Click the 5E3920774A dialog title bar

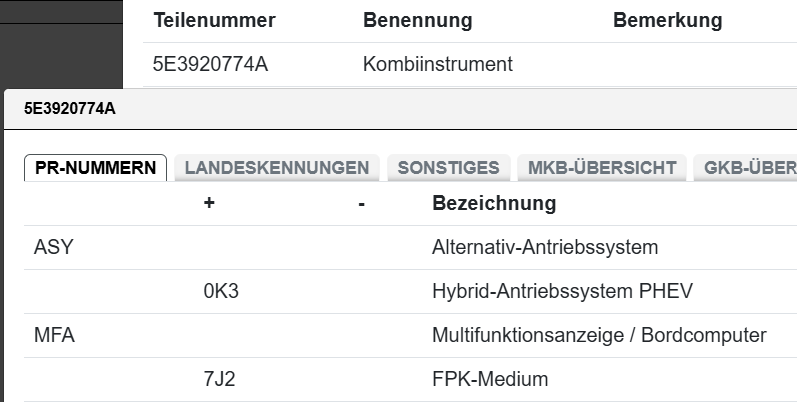pos(400,109)
